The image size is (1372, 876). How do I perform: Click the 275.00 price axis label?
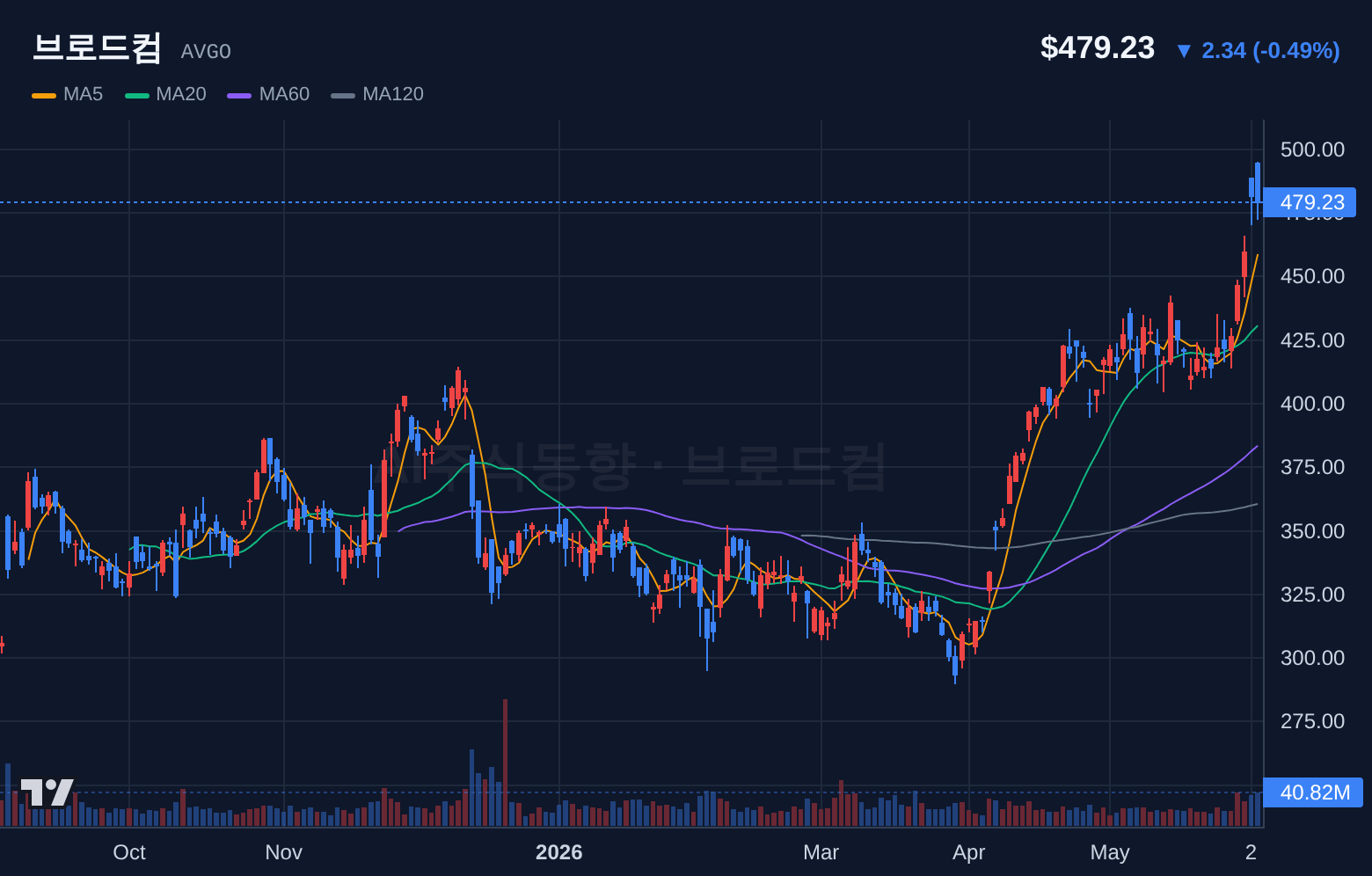click(1312, 721)
